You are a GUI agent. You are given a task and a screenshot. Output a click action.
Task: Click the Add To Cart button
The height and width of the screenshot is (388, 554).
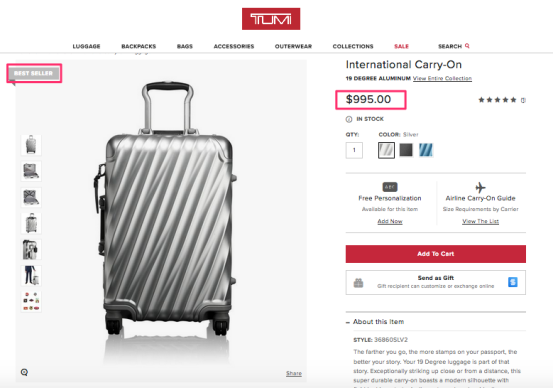coord(436,254)
